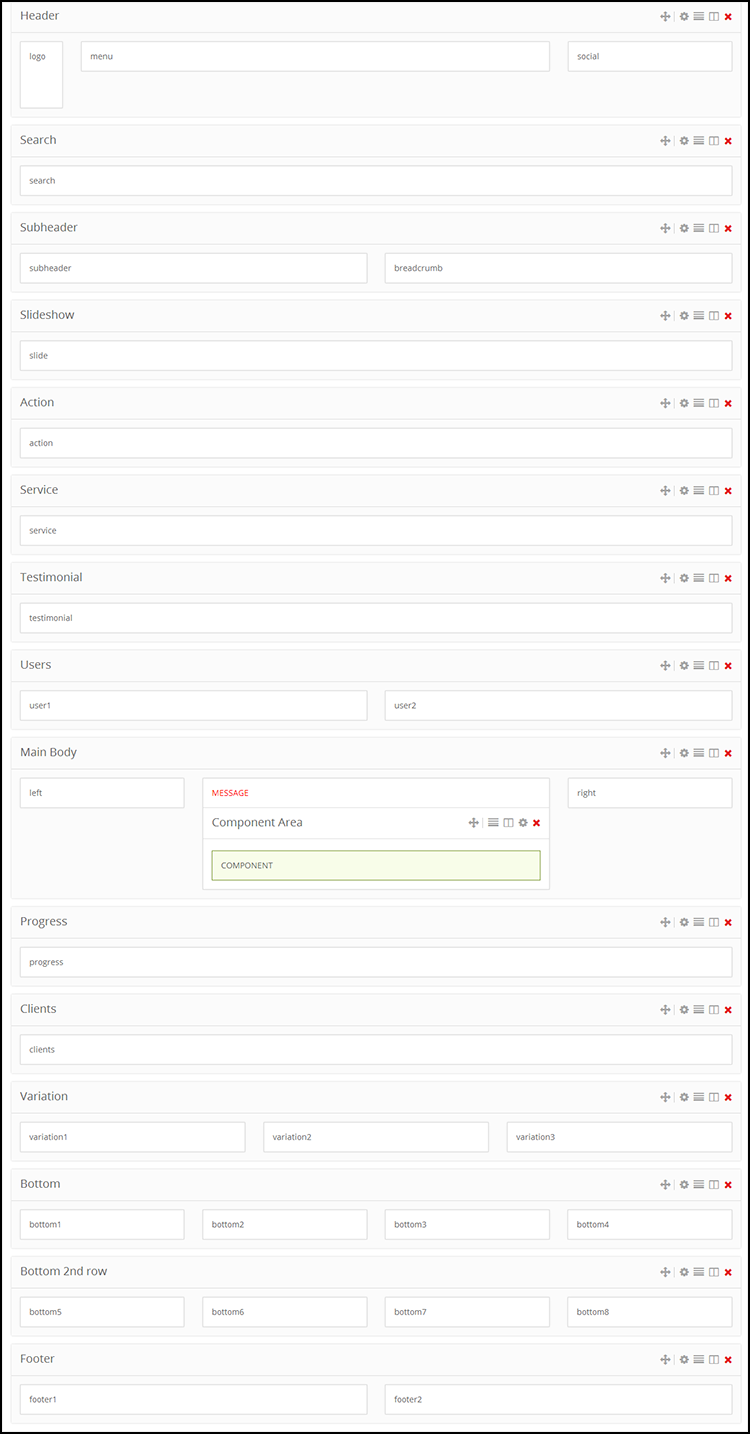Click the move handle of Subheader section
Screen dimensions: 750x1434
click(x=665, y=228)
